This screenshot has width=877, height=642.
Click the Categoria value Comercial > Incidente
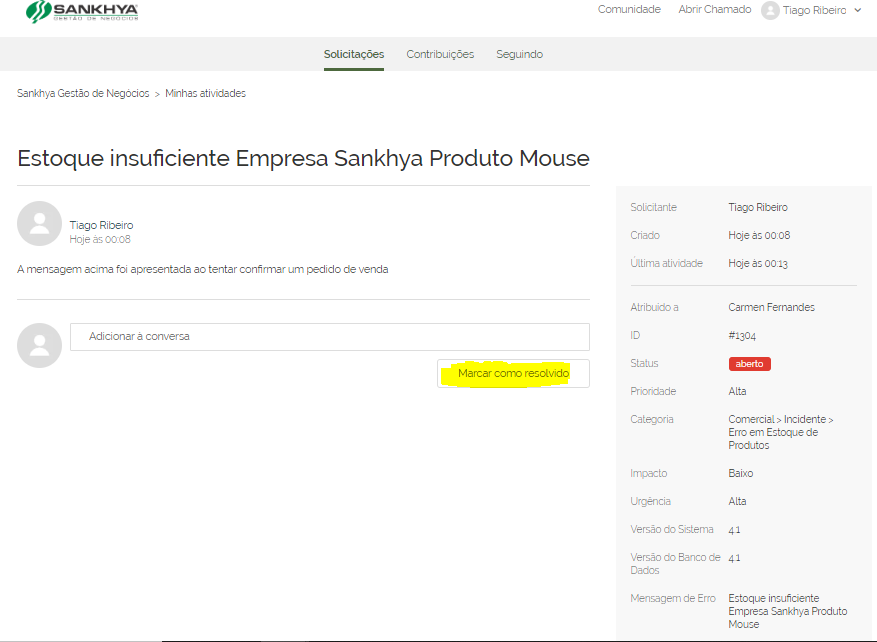pyautogui.click(x=781, y=432)
